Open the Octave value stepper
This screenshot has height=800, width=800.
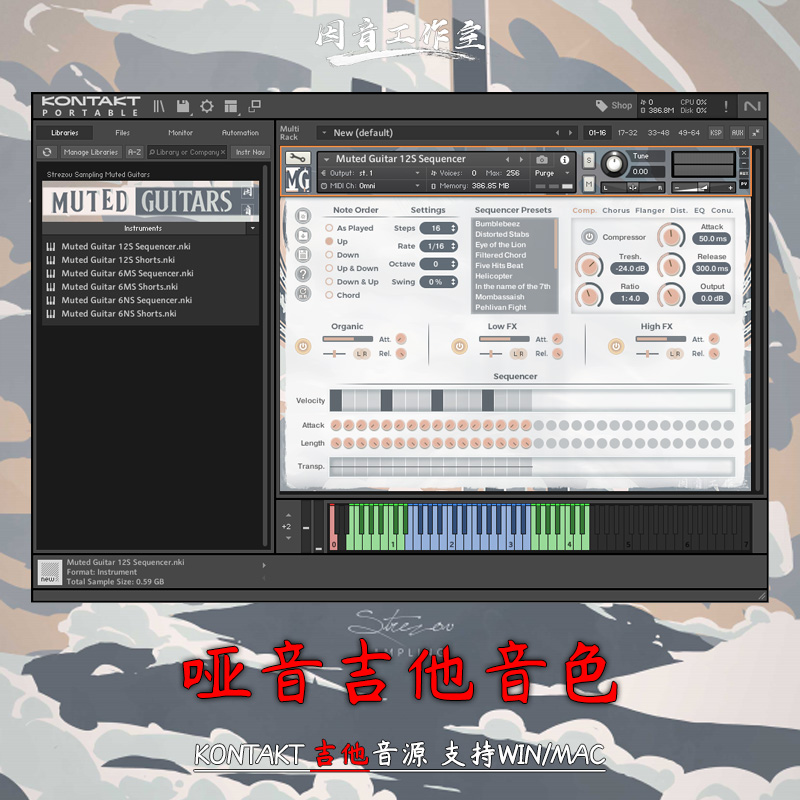[x=439, y=264]
